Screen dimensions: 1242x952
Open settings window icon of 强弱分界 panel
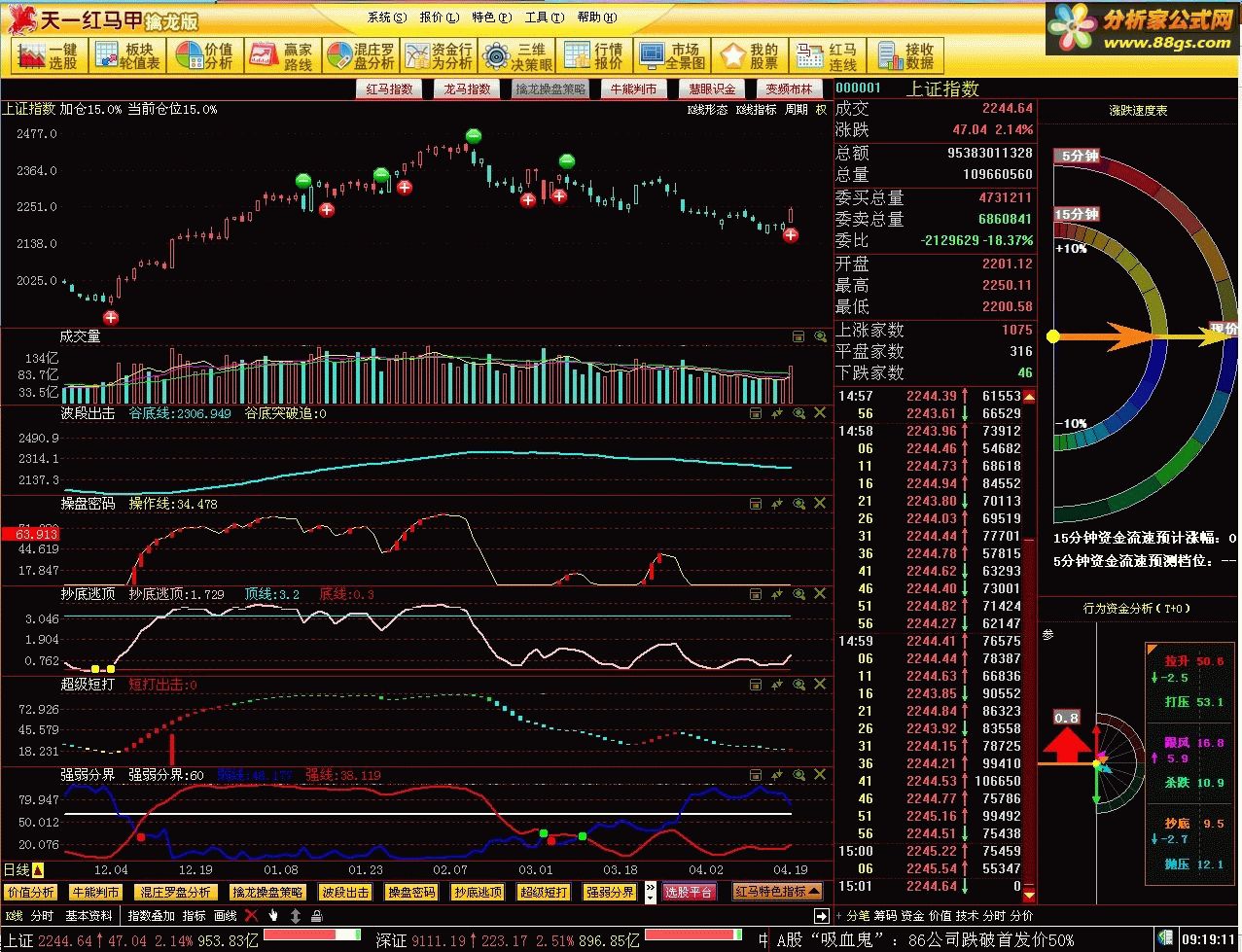click(x=756, y=775)
